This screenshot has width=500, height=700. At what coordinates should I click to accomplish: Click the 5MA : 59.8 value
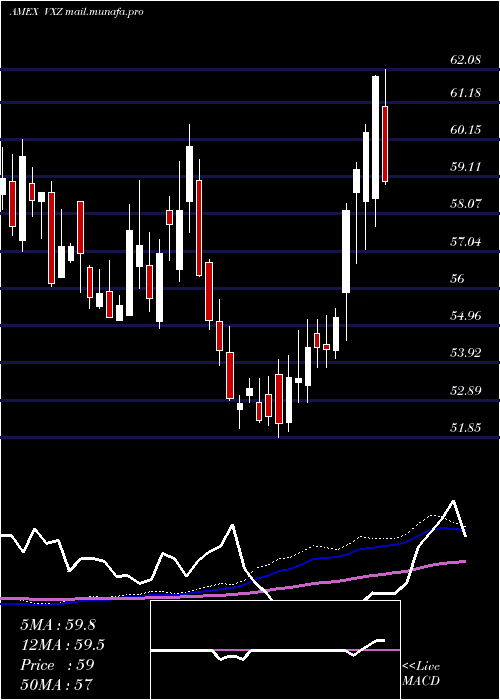58,625
